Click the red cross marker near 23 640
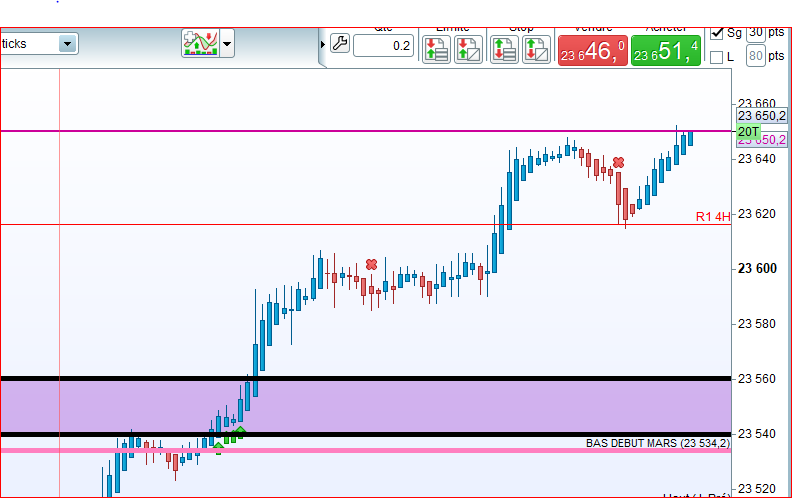Screen dimensions: 792x498 618,163
